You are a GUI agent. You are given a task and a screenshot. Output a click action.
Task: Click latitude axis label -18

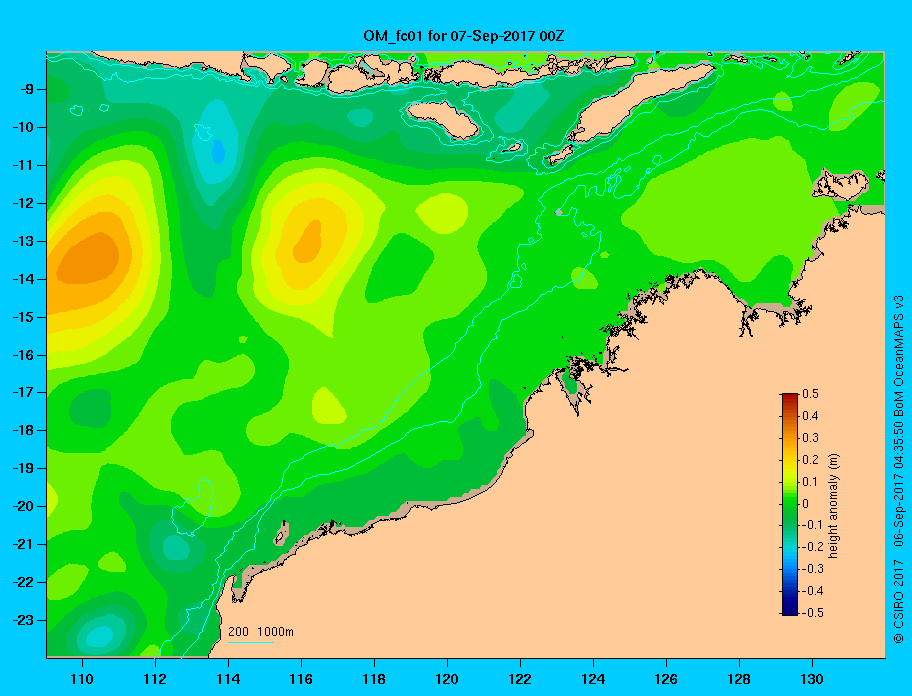coord(22,430)
